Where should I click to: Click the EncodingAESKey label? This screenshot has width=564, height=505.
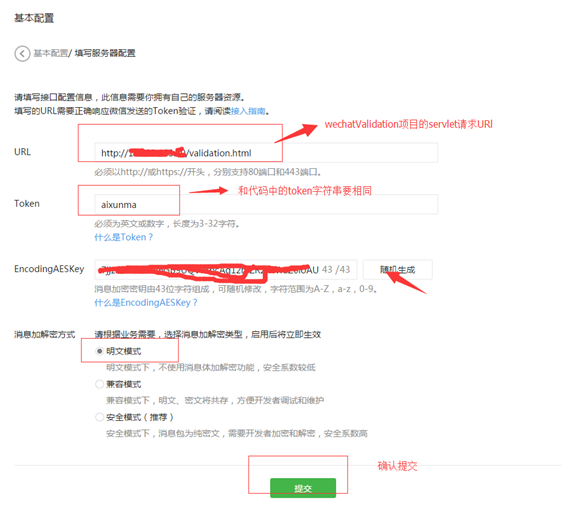point(49,269)
